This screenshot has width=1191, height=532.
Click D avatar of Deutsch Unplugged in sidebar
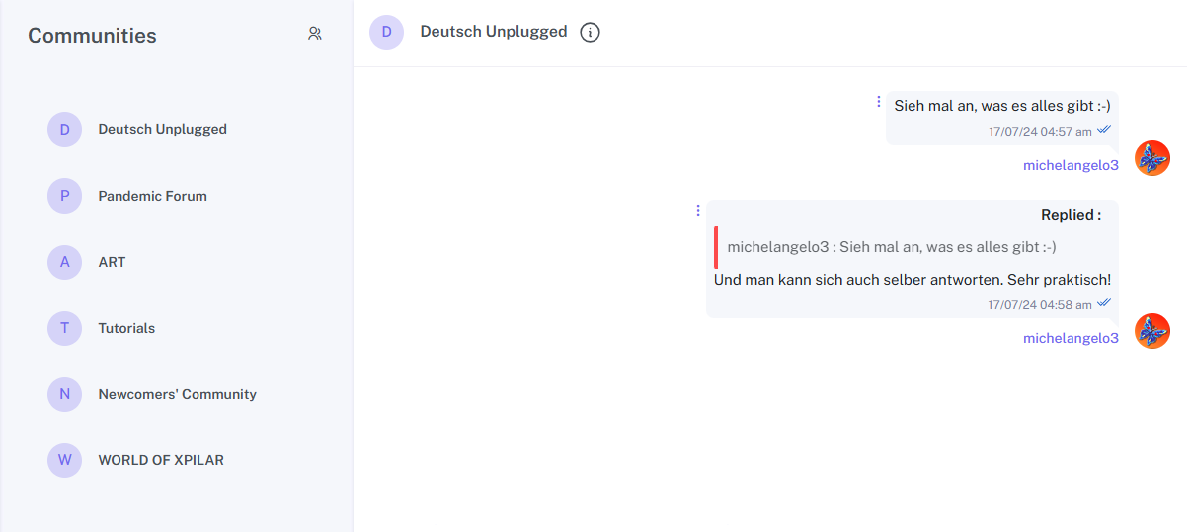[65, 130]
